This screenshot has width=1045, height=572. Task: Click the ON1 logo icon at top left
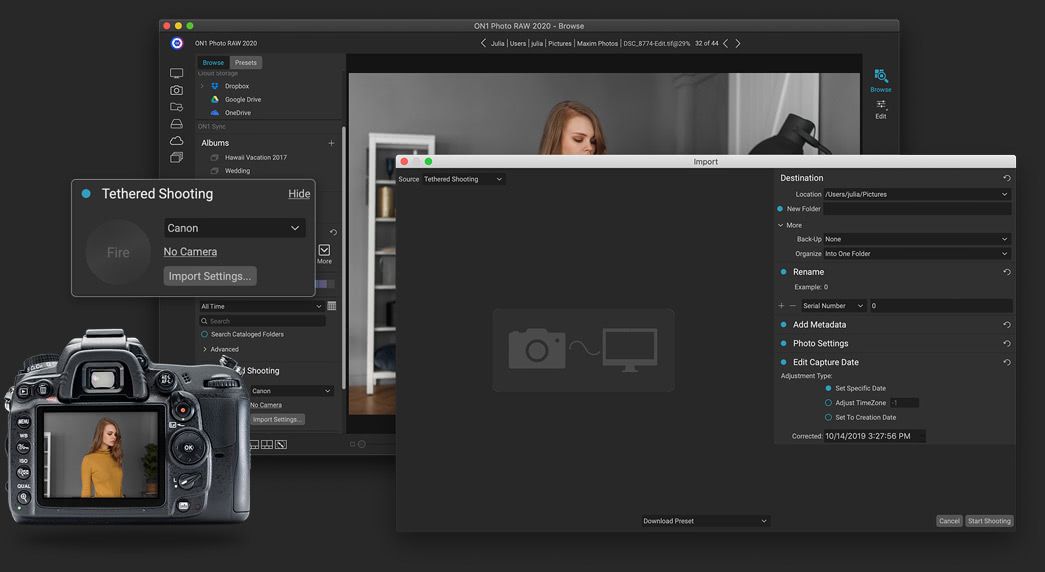[x=177, y=43]
